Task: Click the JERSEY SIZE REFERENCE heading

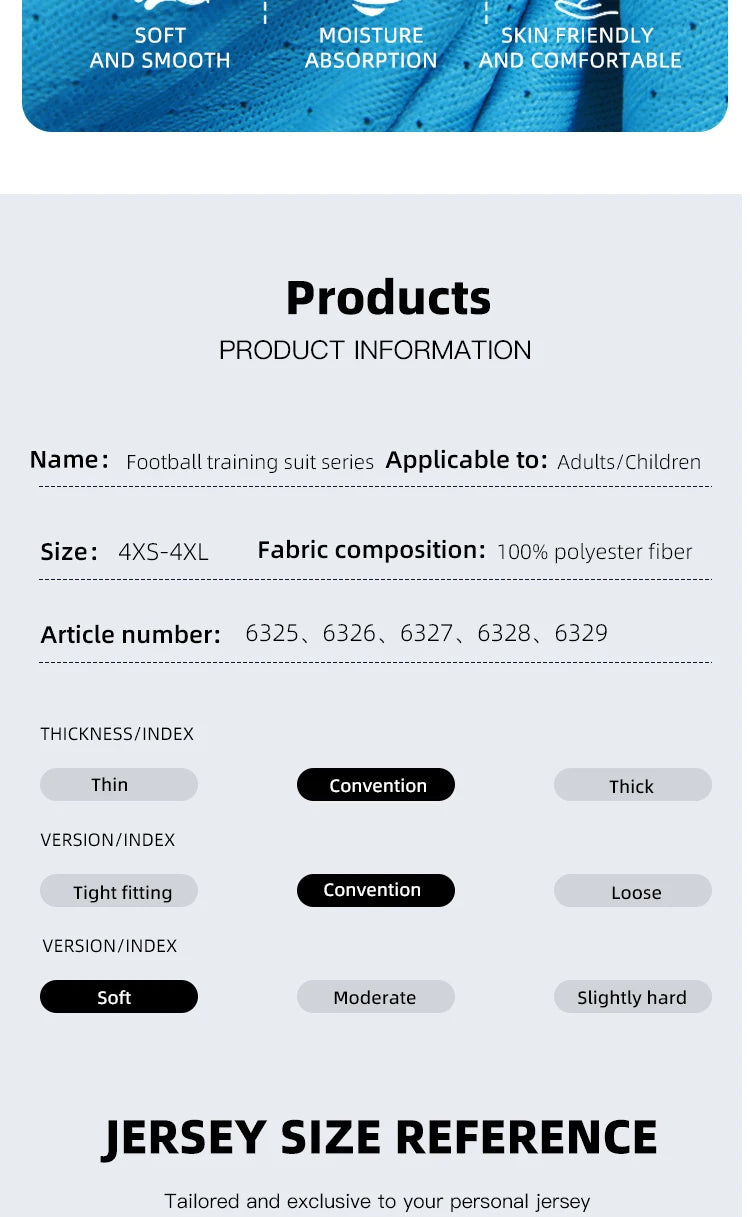Action: tap(380, 1137)
